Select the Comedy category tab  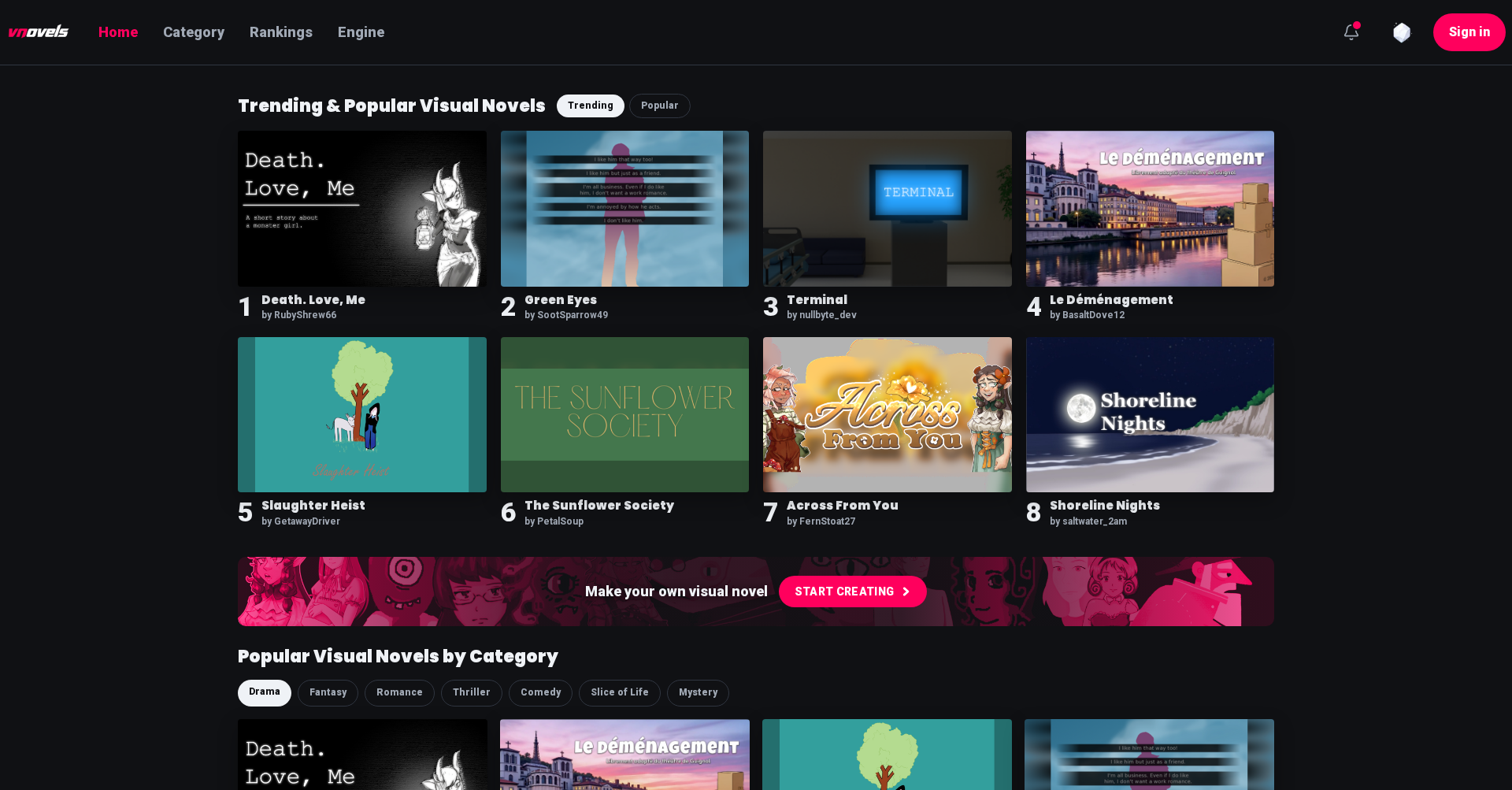click(541, 692)
